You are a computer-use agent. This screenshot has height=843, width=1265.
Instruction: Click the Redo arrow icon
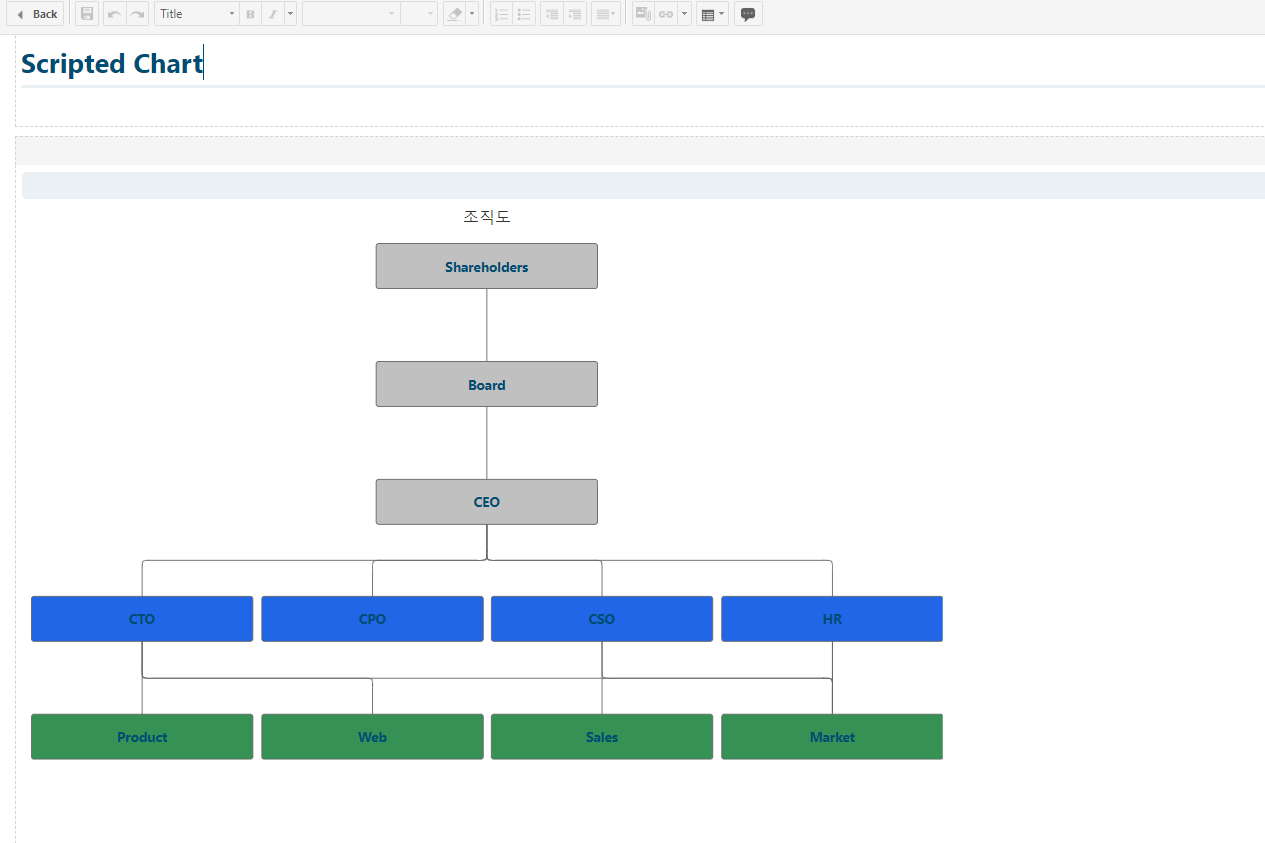[x=137, y=14]
